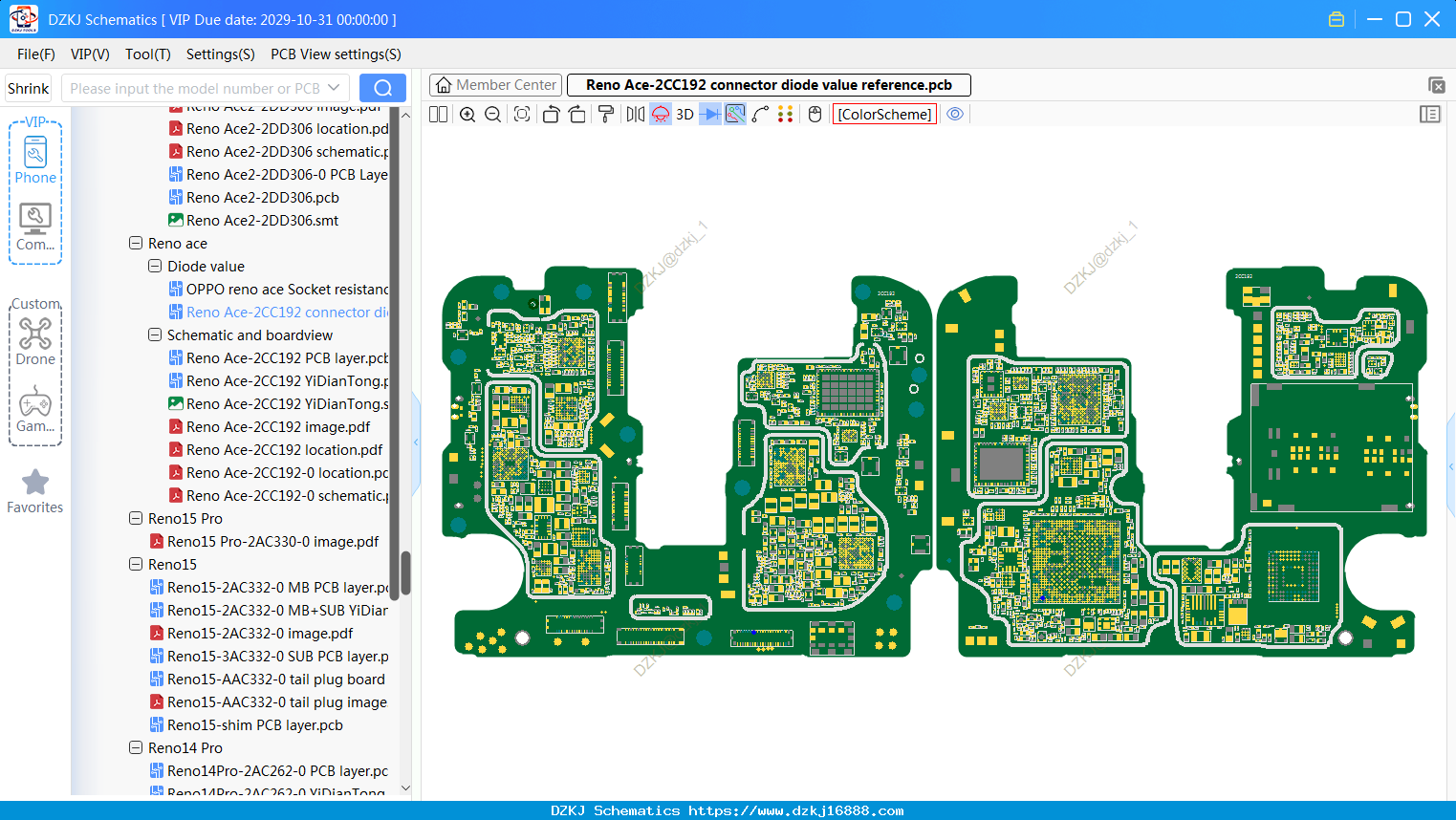Close all tabs with the top-right icon
This screenshot has height=820, width=1456.
(1436, 85)
